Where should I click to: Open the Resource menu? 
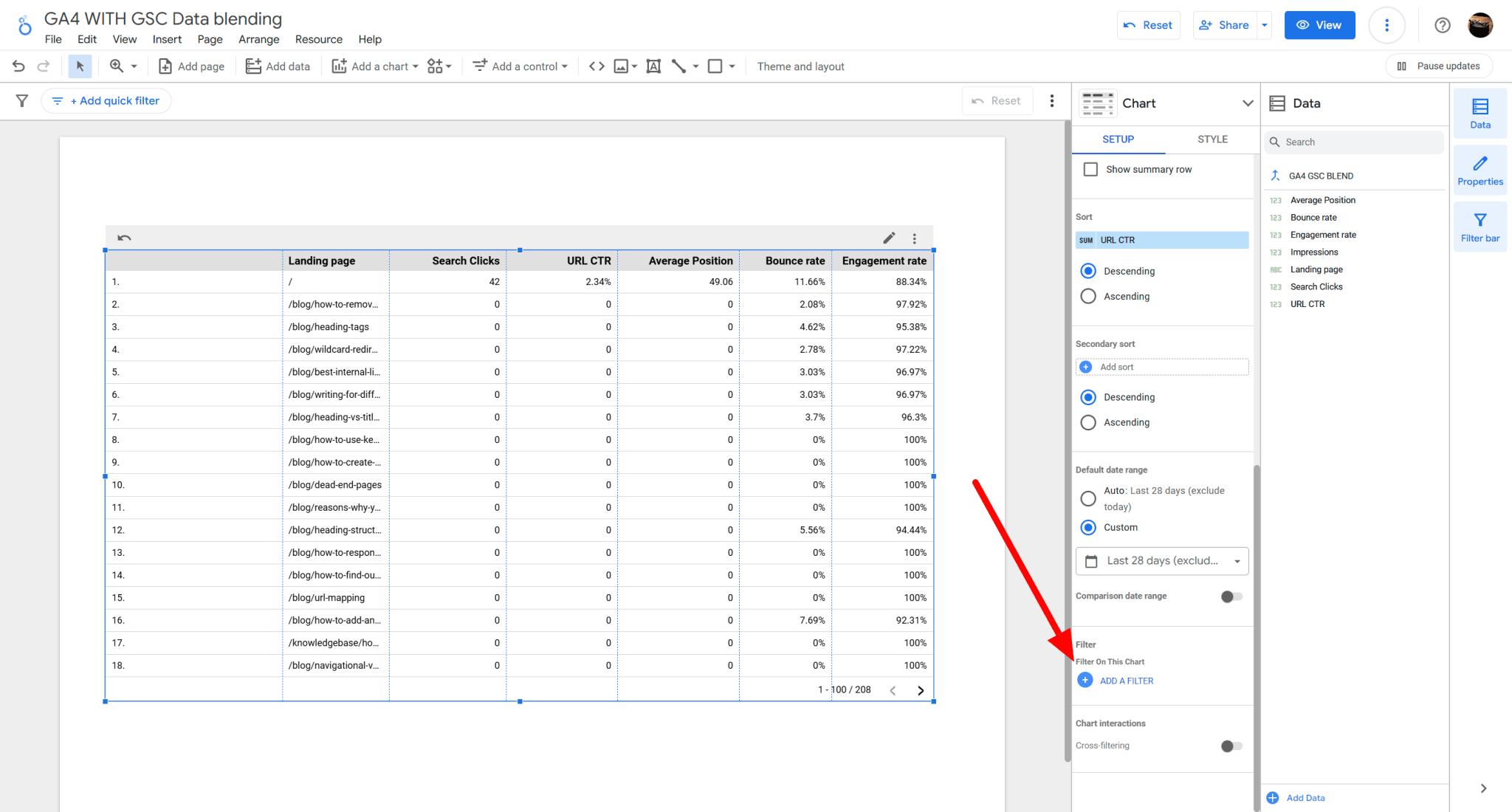(x=318, y=39)
